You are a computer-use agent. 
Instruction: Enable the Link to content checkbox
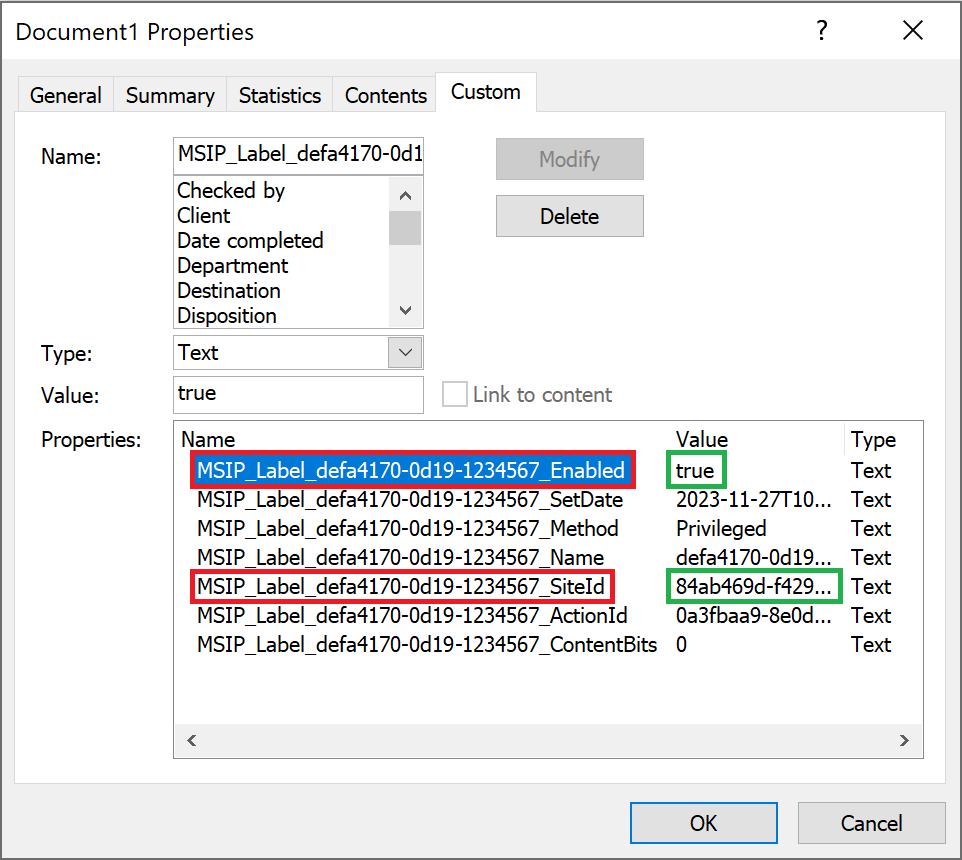point(455,394)
